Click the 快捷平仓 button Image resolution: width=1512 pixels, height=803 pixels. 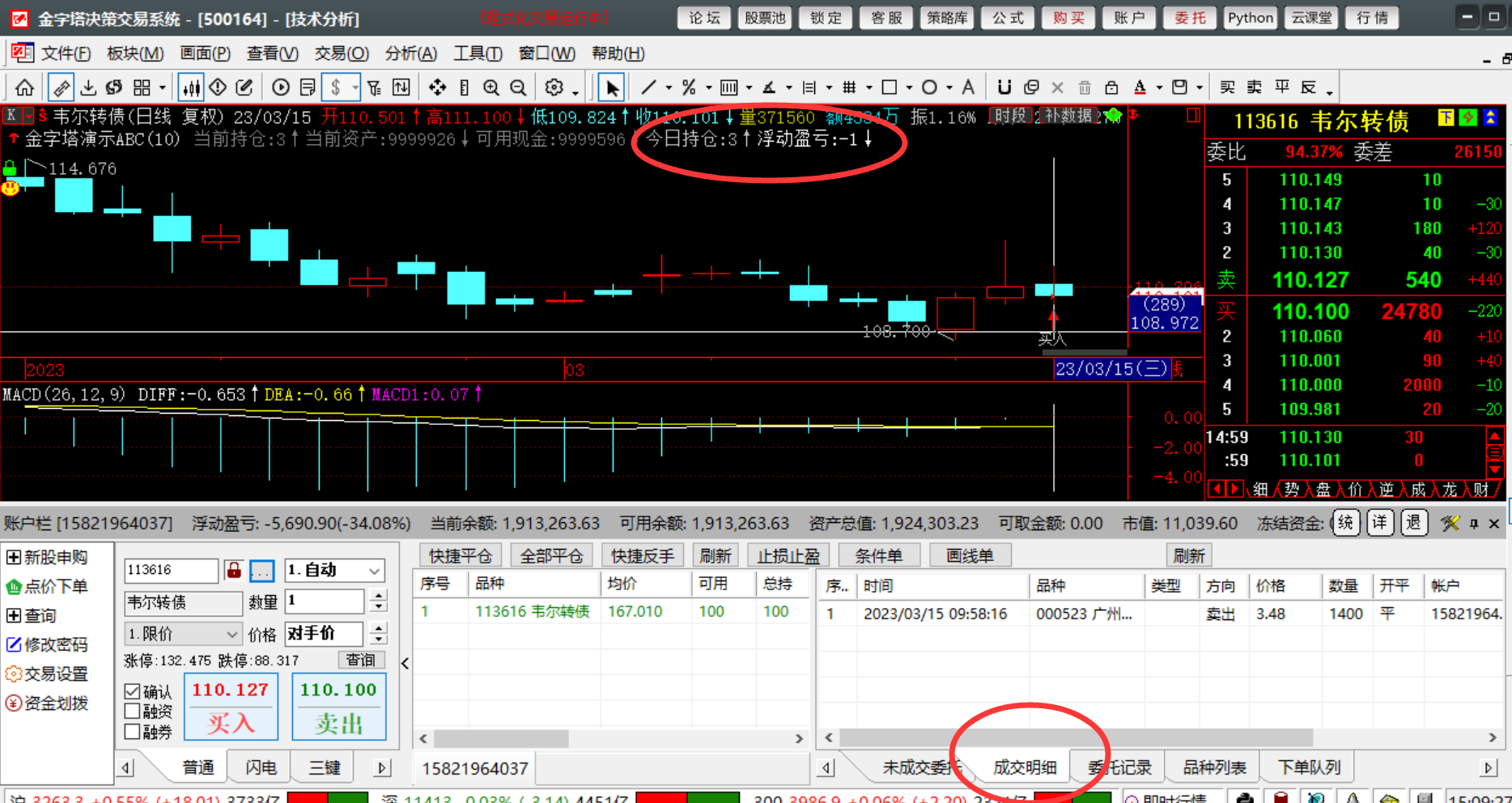[x=461, y=556]
